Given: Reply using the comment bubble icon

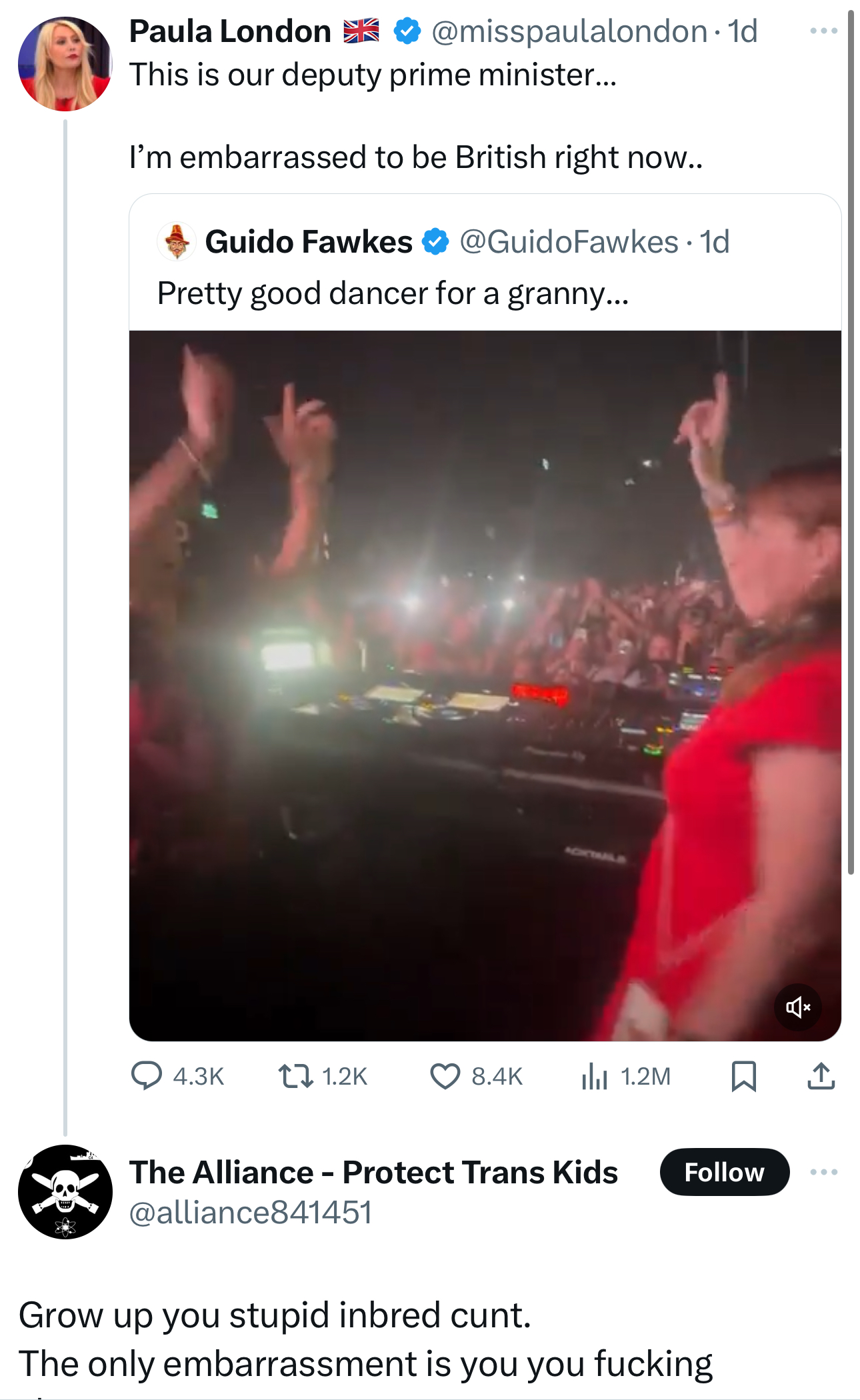Looking at the screenshot, I should pyautogui.click(x=147, y=1076).
